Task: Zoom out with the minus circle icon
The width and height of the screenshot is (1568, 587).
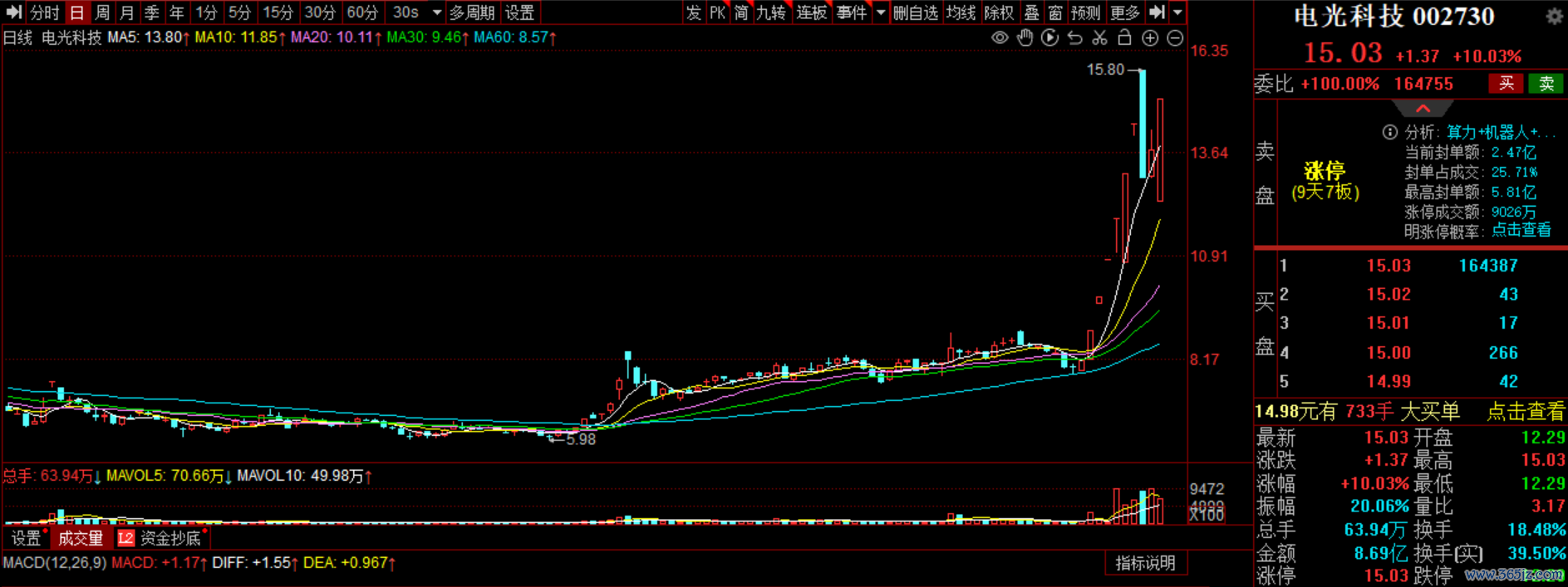Action: coord(1175,38)
